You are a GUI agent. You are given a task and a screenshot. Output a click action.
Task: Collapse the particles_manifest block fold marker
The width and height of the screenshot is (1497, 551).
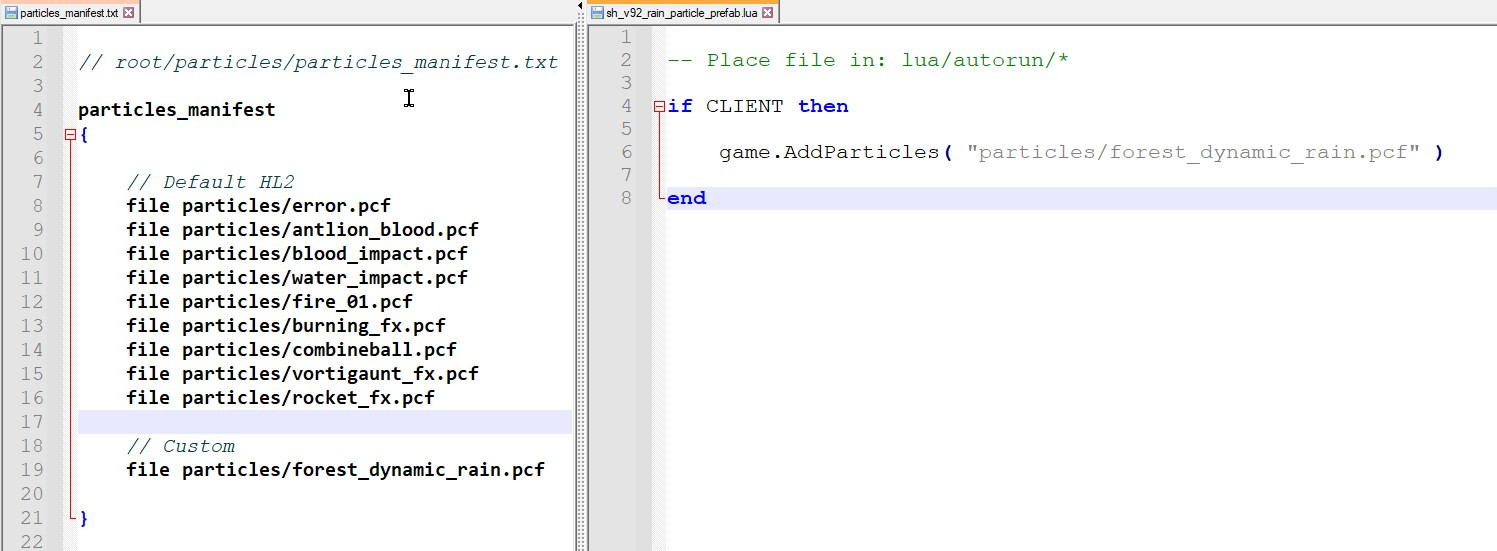pyautogui.click(x=70, y=134)
